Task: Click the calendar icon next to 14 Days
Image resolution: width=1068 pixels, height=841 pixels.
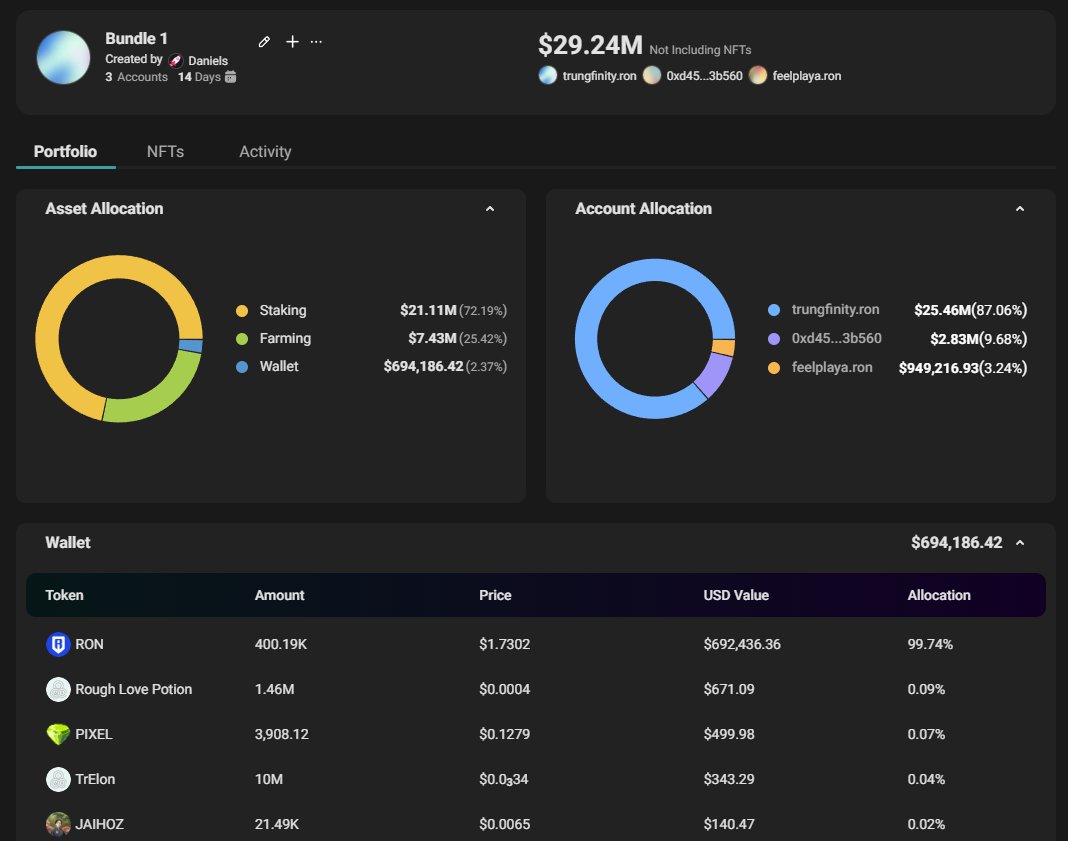Action: [x=231, y=77]
